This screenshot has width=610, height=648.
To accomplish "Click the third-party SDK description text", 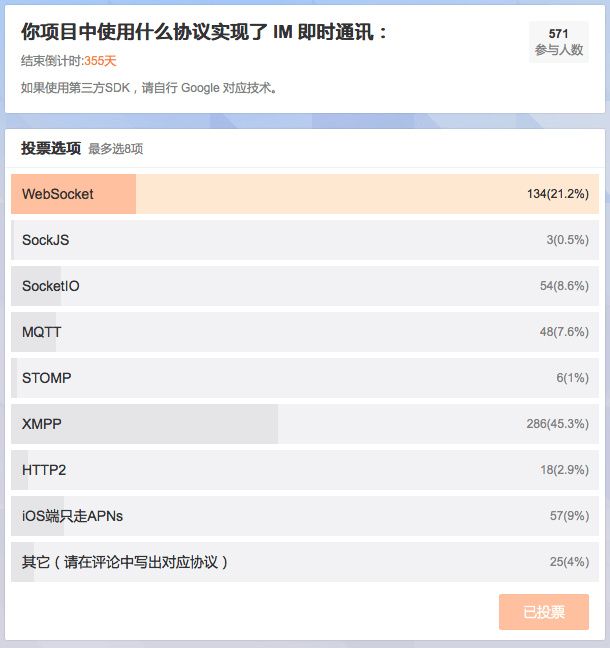I will coord(149,88).
